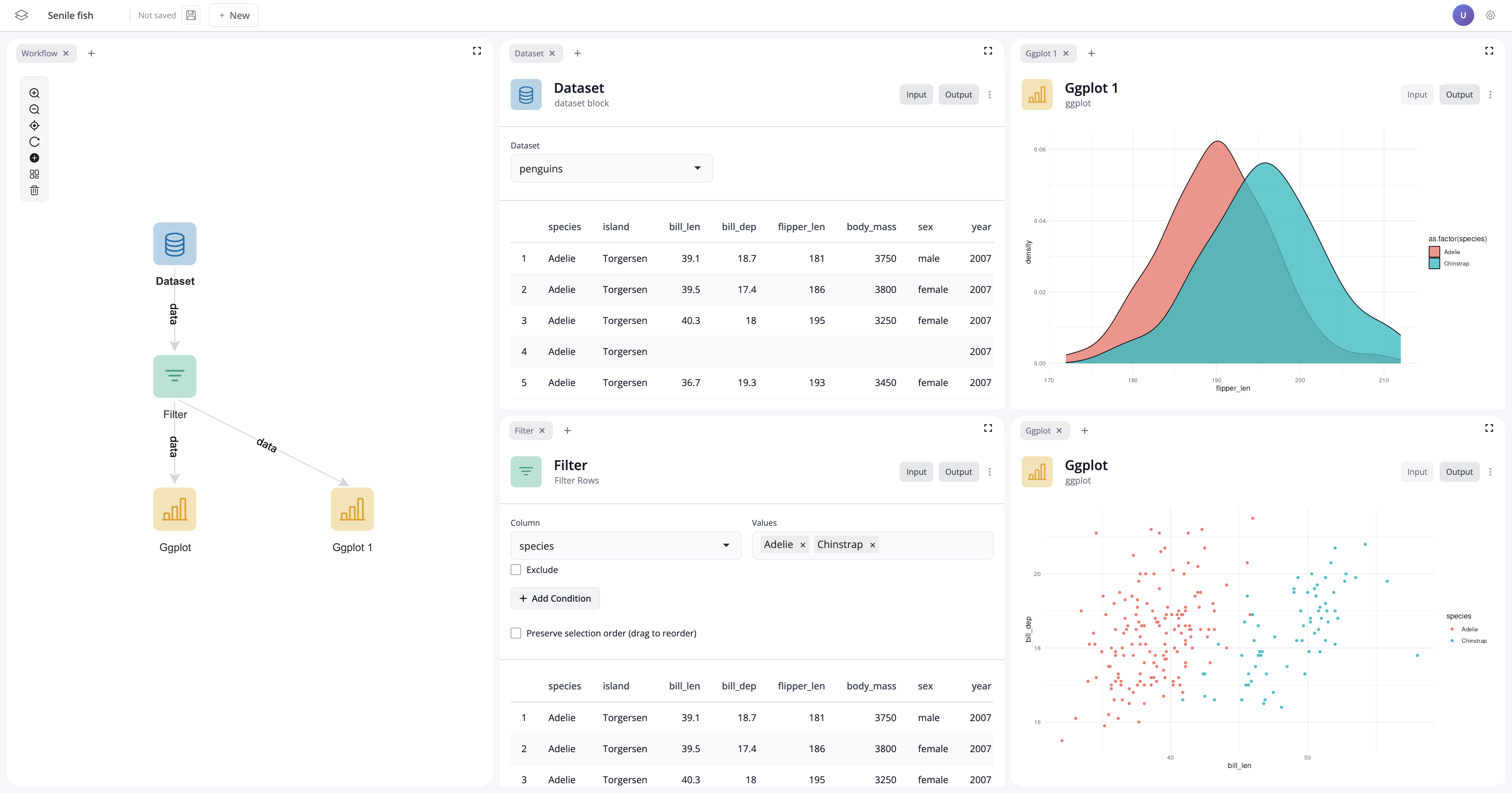Save the project using the save disk icon
The image size is (1512, 793).
coord(190,15)
